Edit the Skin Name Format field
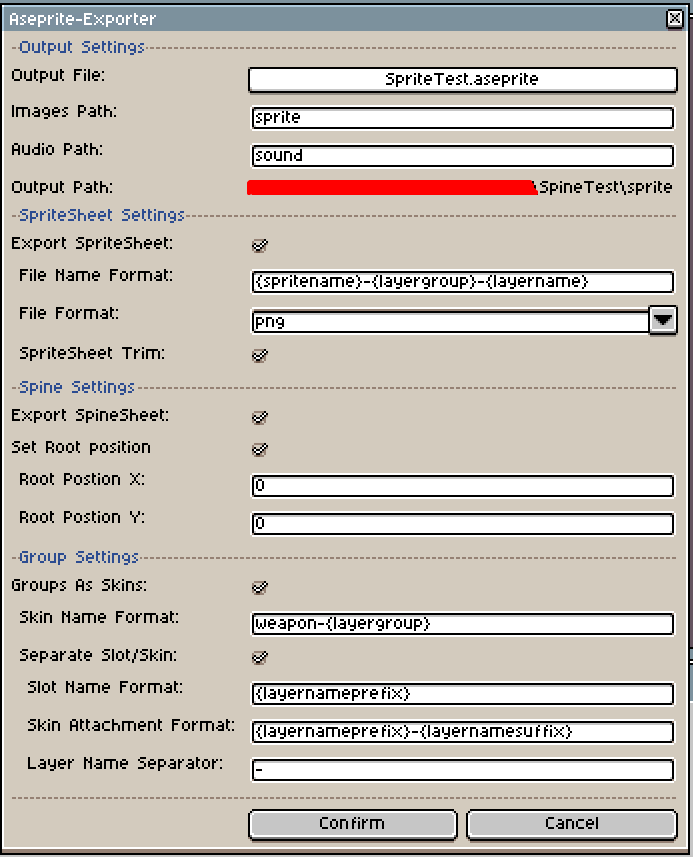This screenshot has height=857, width=693. point(462,624)
